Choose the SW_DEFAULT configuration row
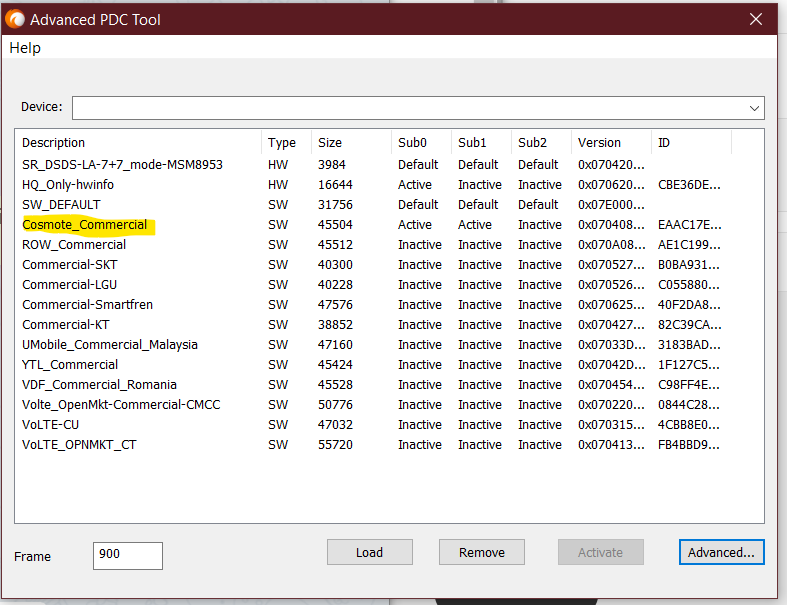Screen dimensions: 787x605 (62, 205)
